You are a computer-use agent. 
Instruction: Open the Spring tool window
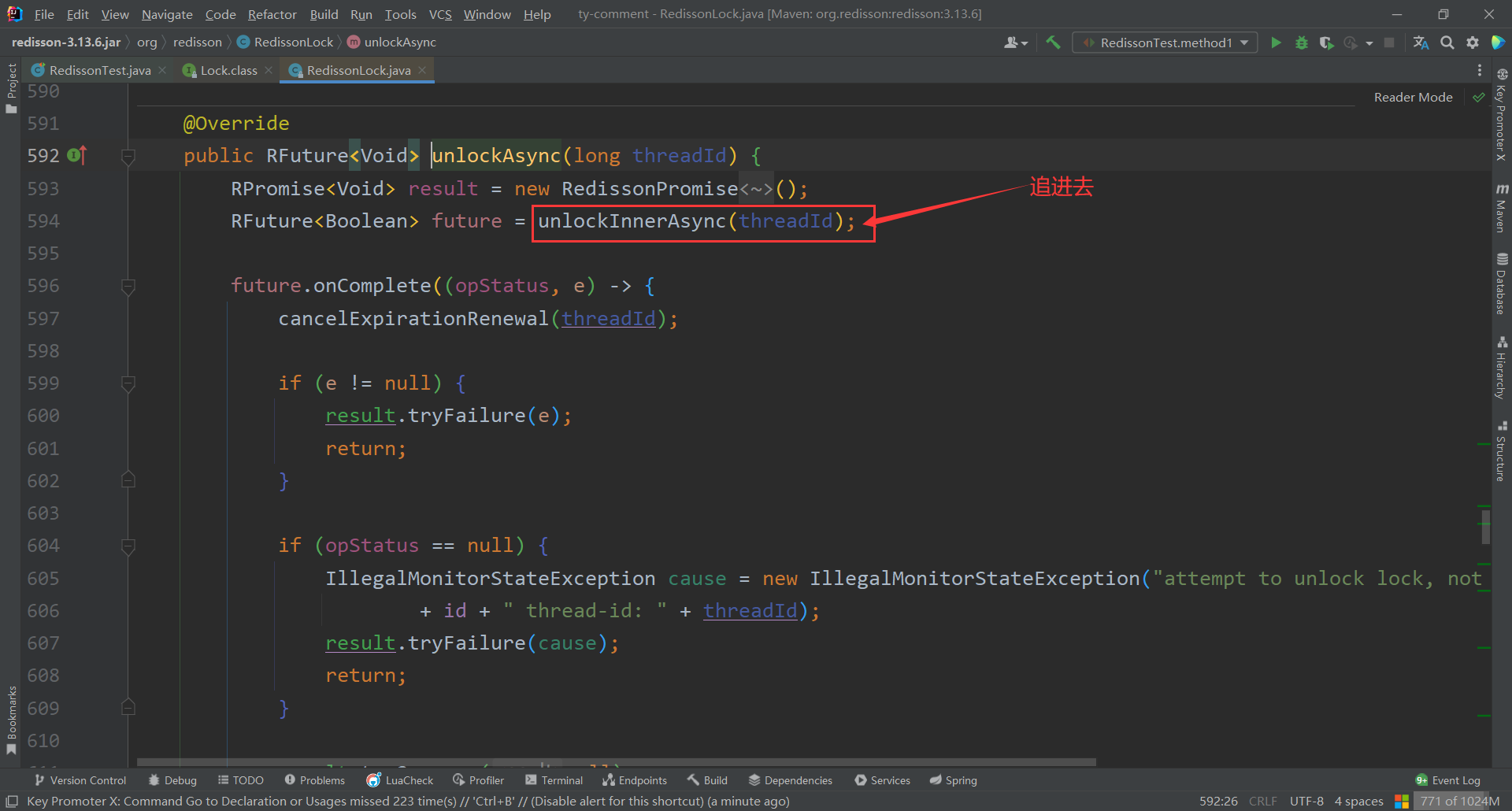pos(953,780)
